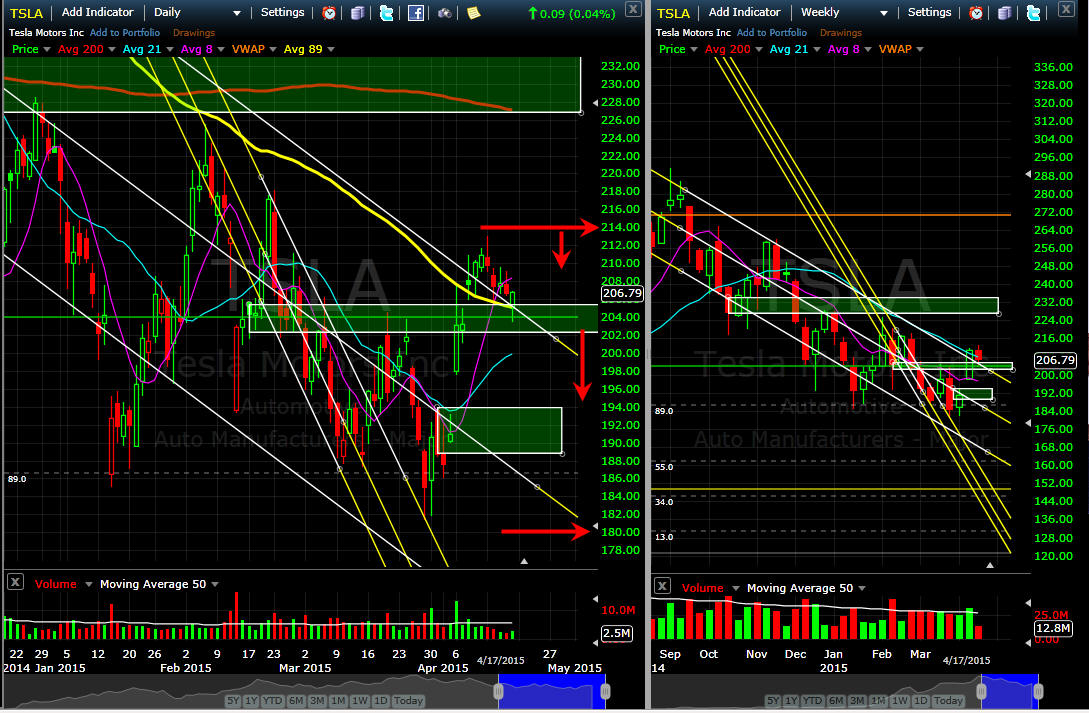
Task: Click database stack icon on Daily chart
Action: coord(358,12)
